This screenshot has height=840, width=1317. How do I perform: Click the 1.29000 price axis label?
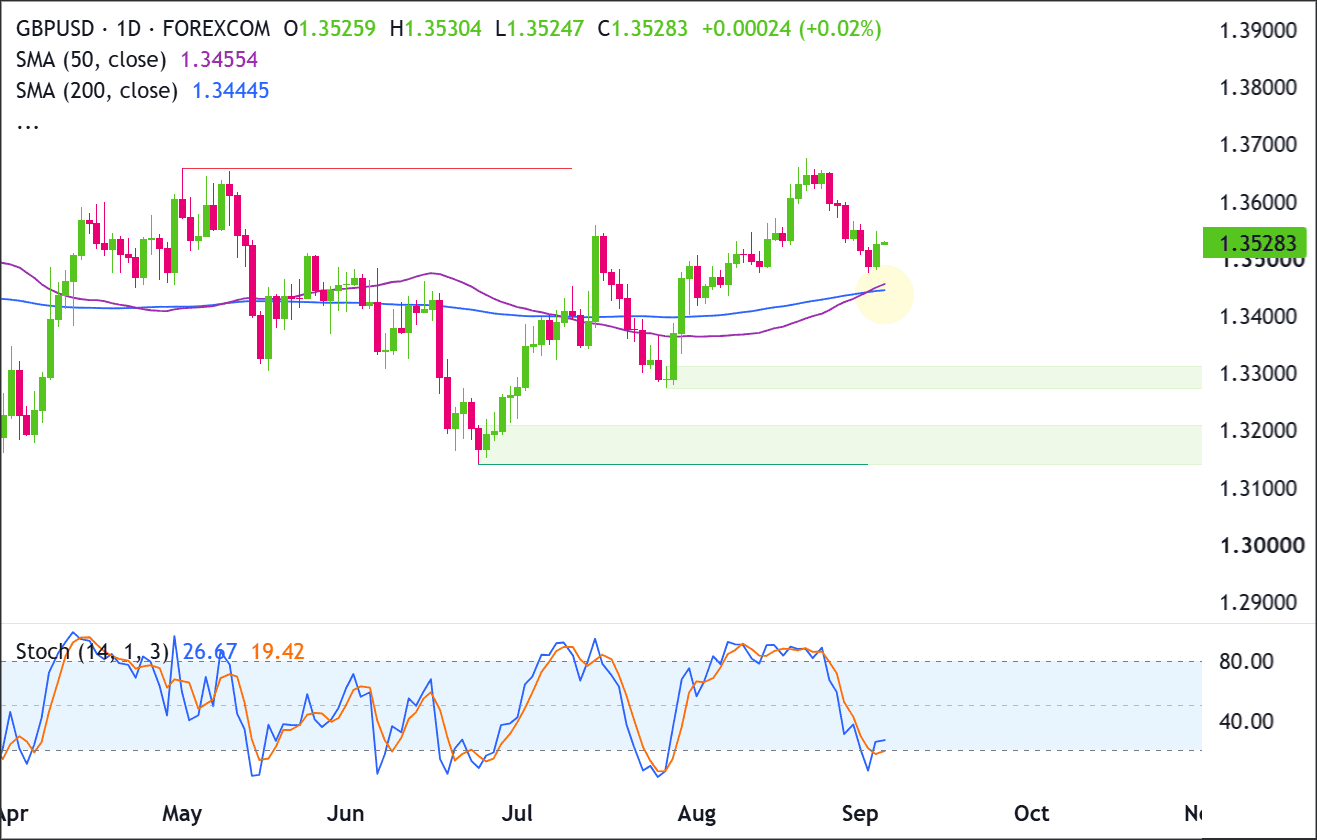point(1257,603)
